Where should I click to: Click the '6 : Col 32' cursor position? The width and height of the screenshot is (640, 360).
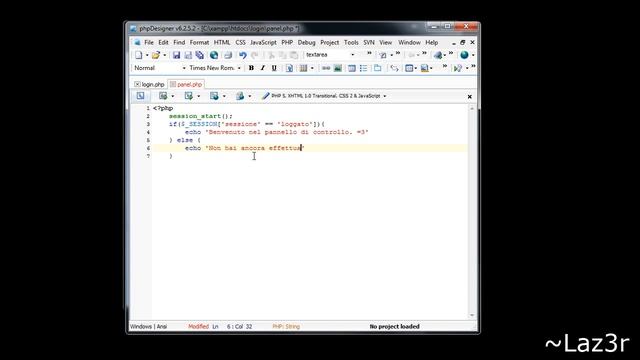click(x=240, y=327)
